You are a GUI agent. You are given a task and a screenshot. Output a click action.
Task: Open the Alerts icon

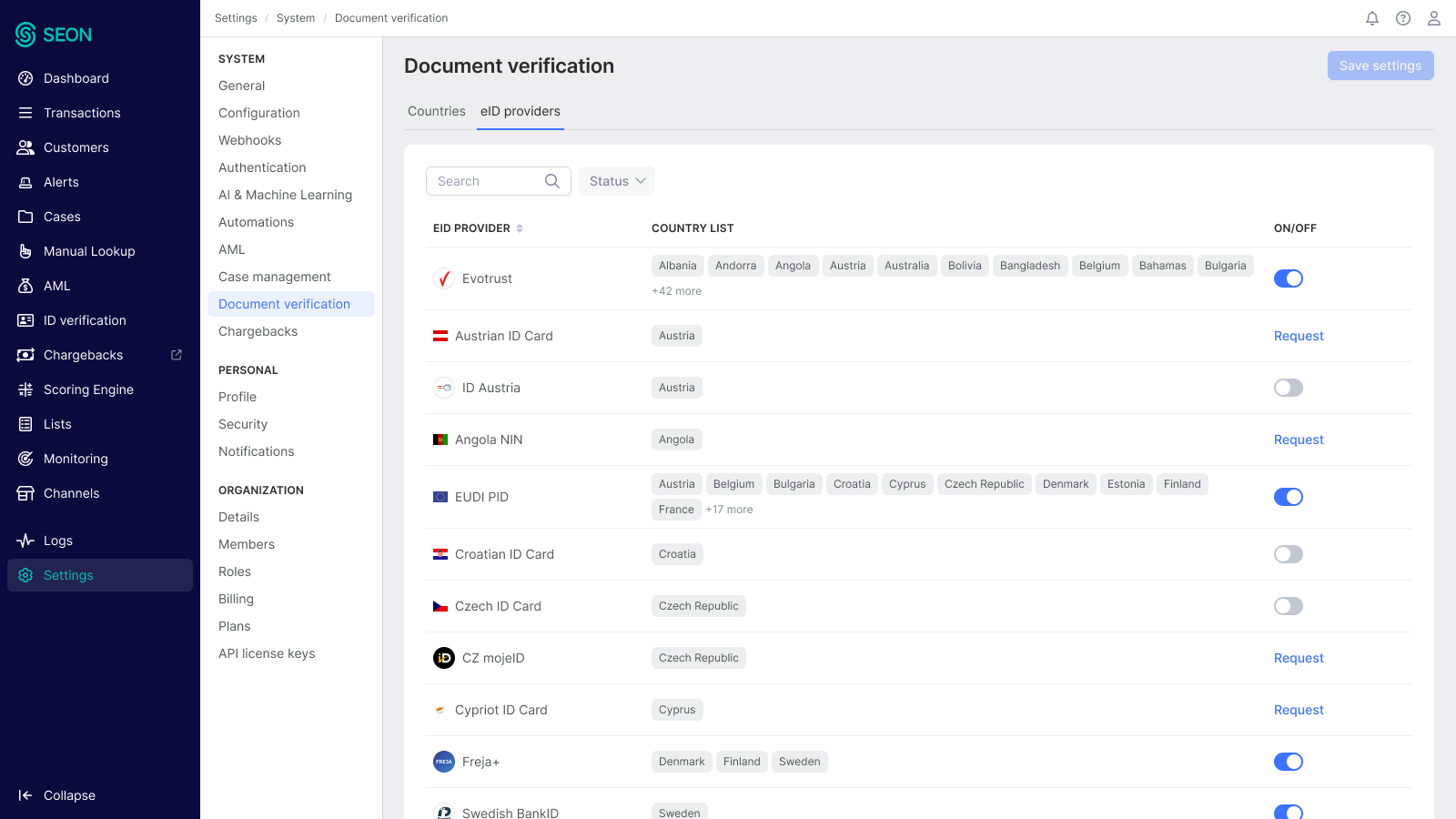[x=25, y=182]
